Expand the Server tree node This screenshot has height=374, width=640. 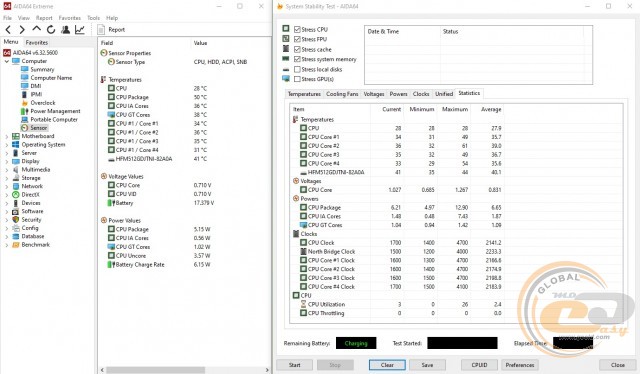click(x=7, y=153)
